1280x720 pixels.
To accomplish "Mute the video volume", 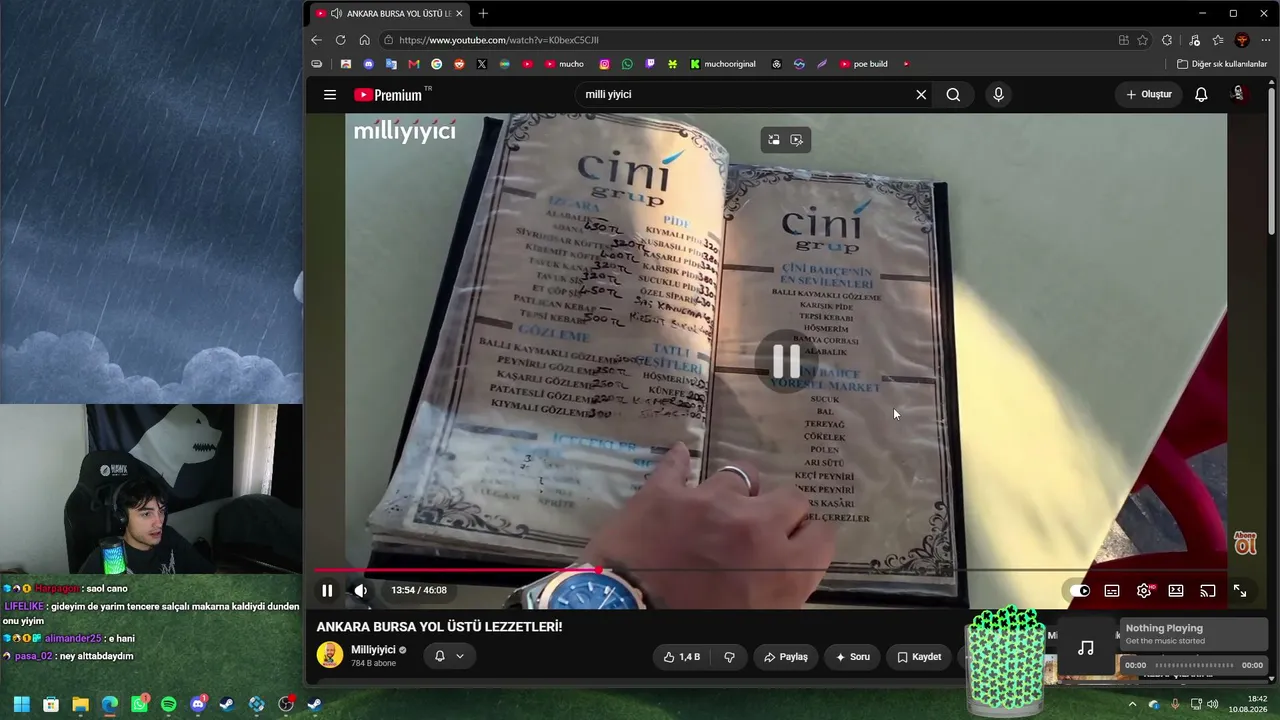I will 361,591.
